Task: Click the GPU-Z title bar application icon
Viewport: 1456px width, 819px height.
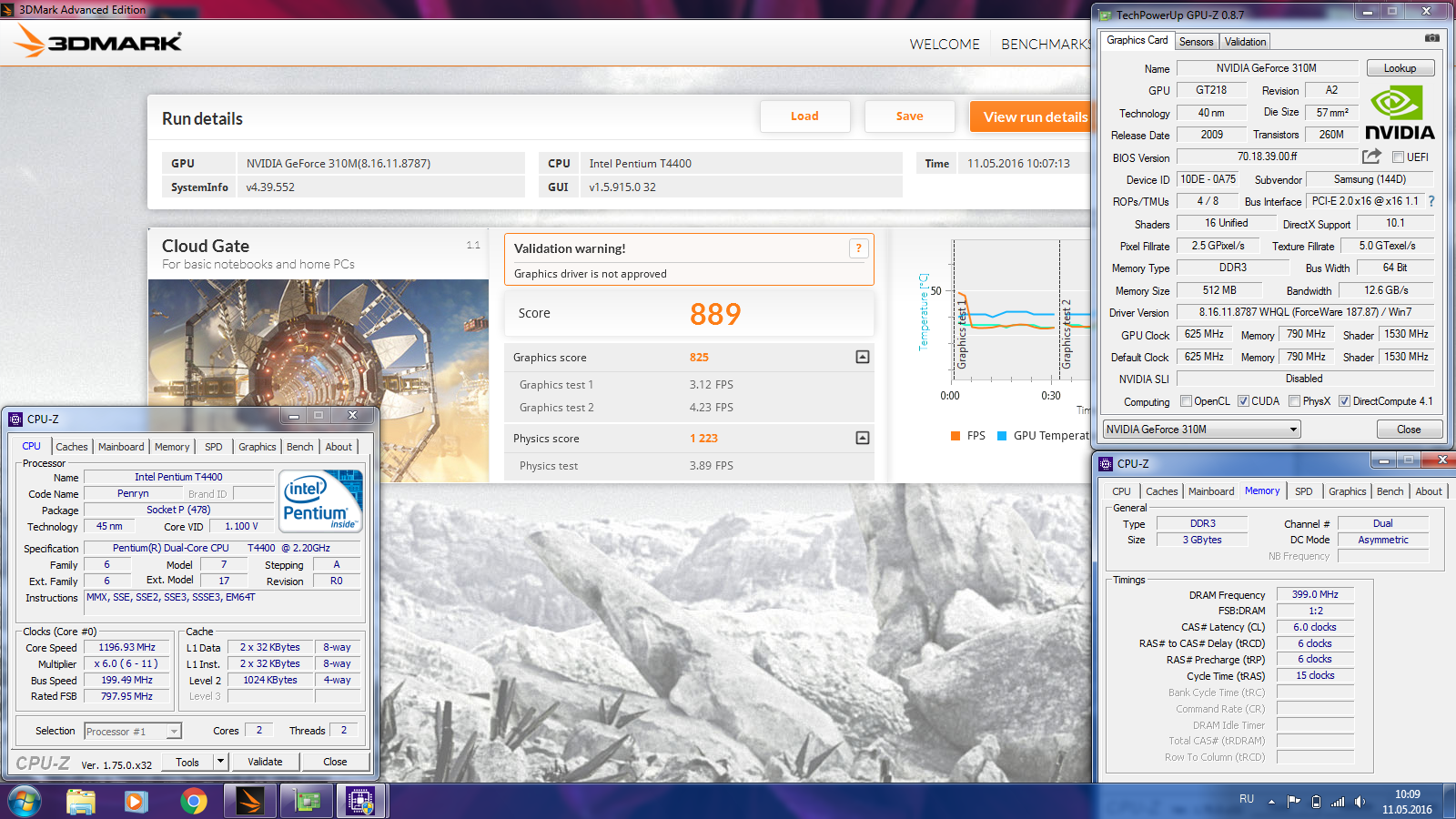Action: pos(1105,15)
